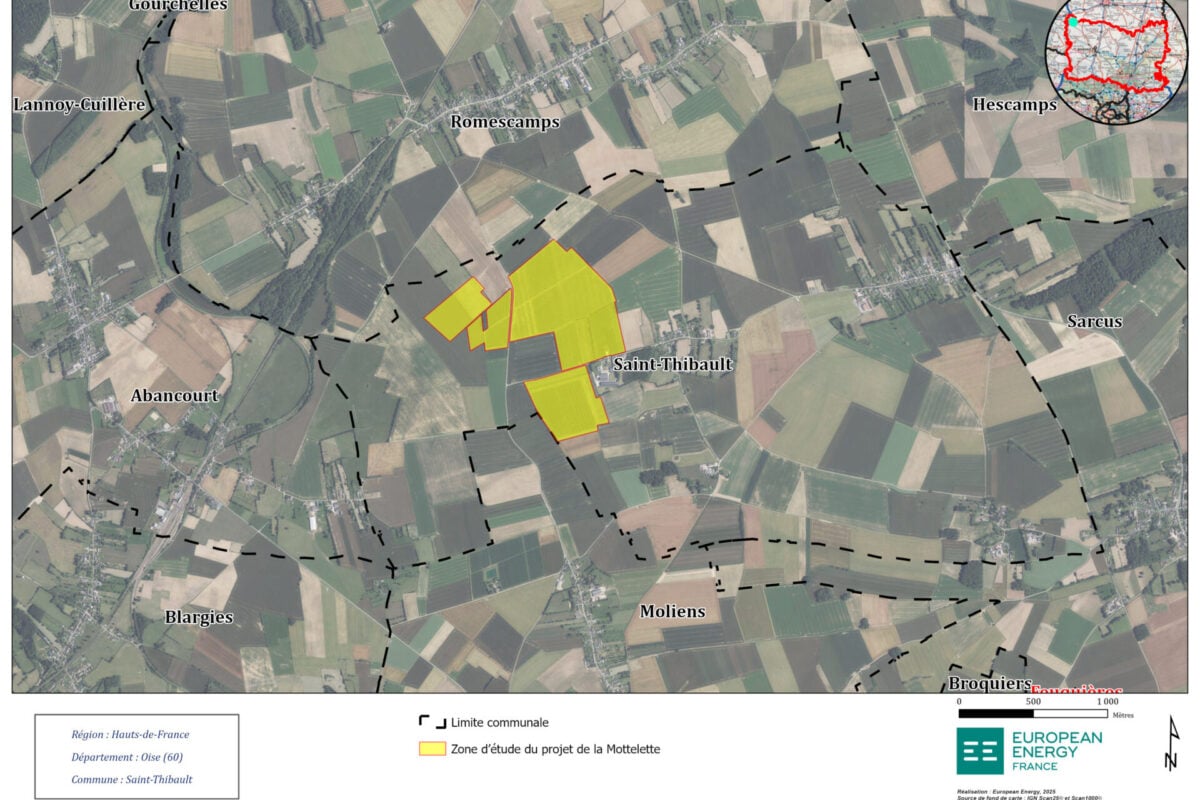1200x800 pixels.
Task: Click the Abancourt commune label
Action: (174, 395)
